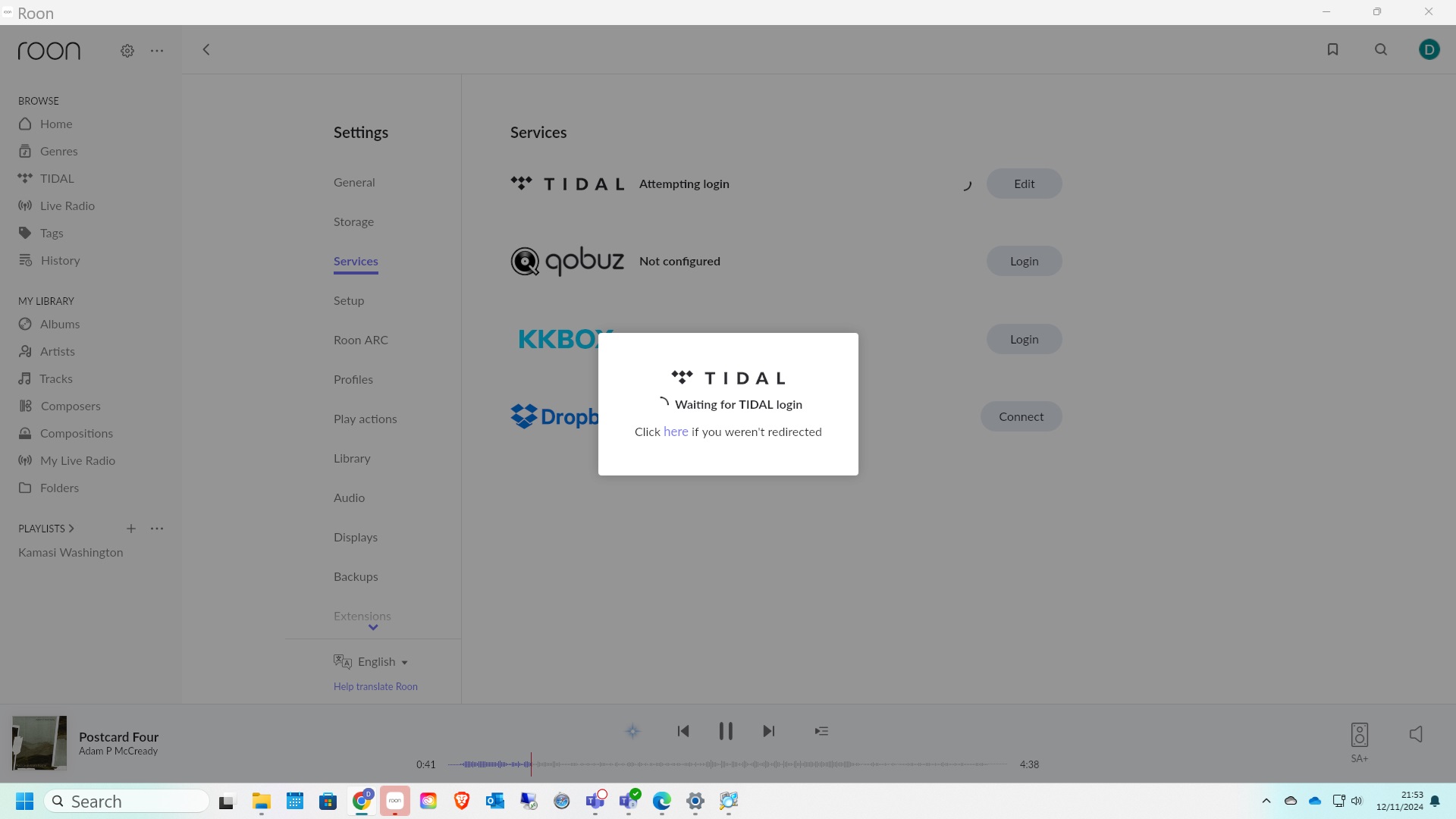Select Setup settings tab
The image size is (1456, 819).
[349, 300]
